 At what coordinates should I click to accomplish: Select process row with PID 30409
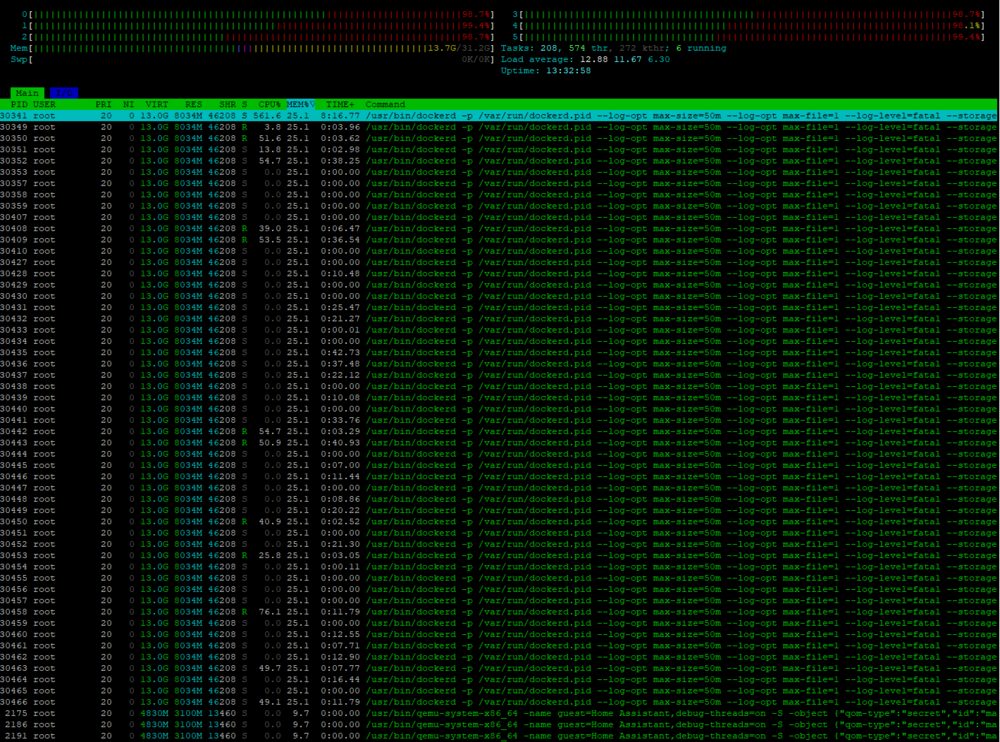[499, 240]
